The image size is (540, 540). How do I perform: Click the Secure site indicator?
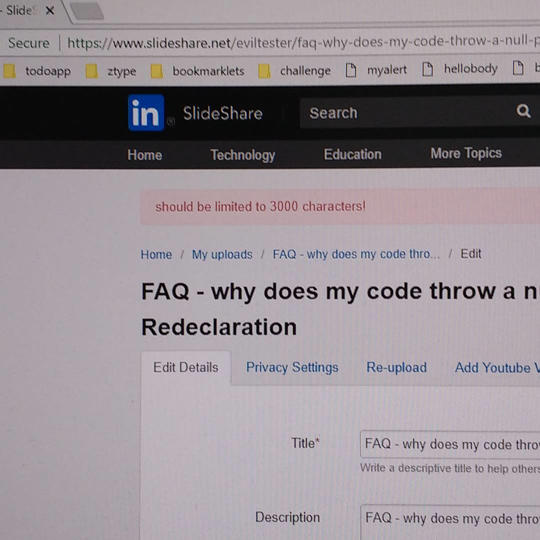click(29, 43)
